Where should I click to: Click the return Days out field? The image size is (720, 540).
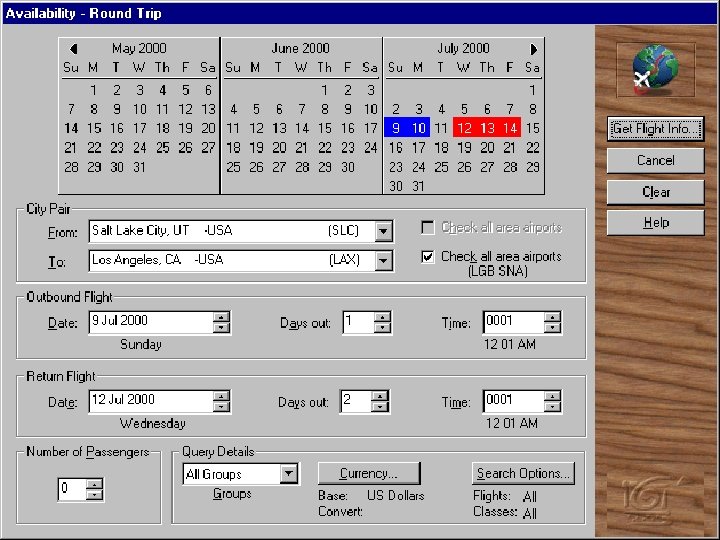pyautogui.click(x=356, y=401)
